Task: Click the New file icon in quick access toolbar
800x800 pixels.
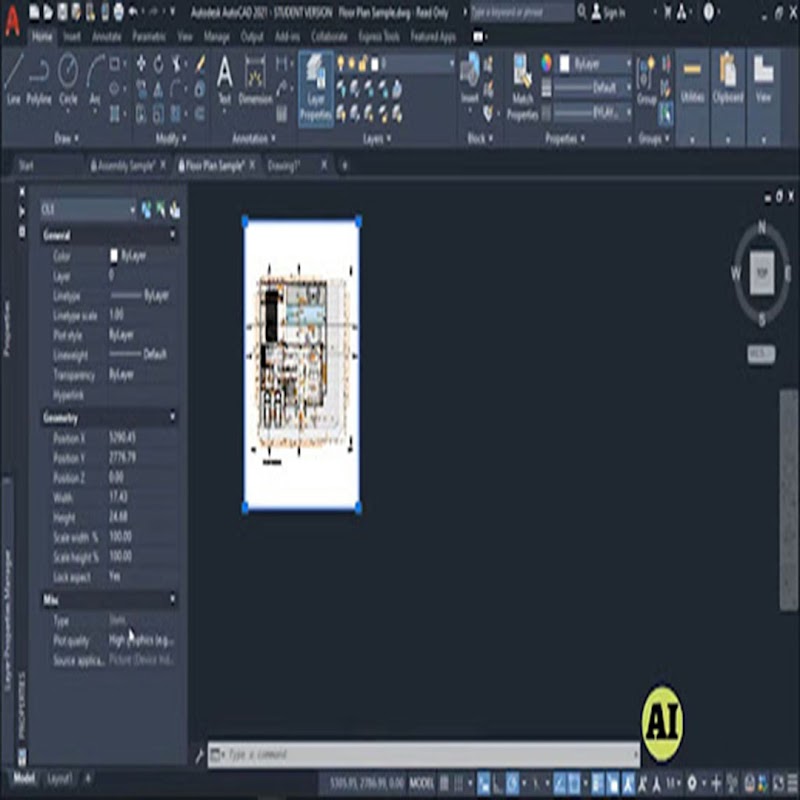Action: [34, 12]
